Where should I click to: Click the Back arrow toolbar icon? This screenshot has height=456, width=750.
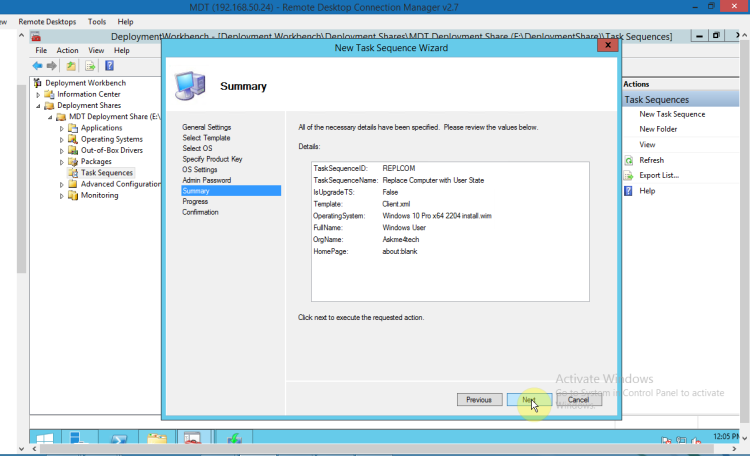tap(38, 66)
